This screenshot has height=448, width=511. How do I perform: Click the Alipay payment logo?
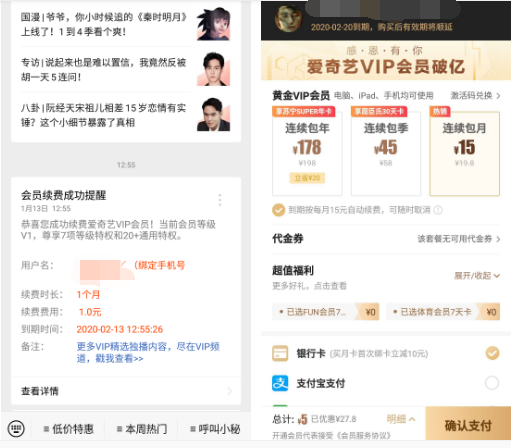280,383
